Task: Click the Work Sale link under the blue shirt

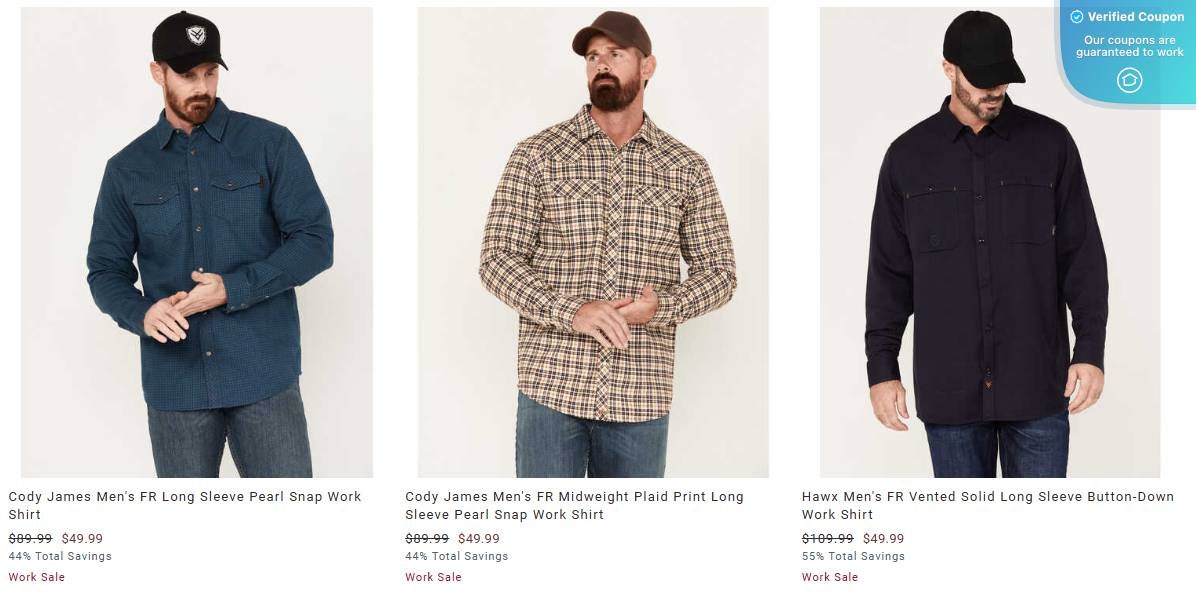Action: [37, 577]
